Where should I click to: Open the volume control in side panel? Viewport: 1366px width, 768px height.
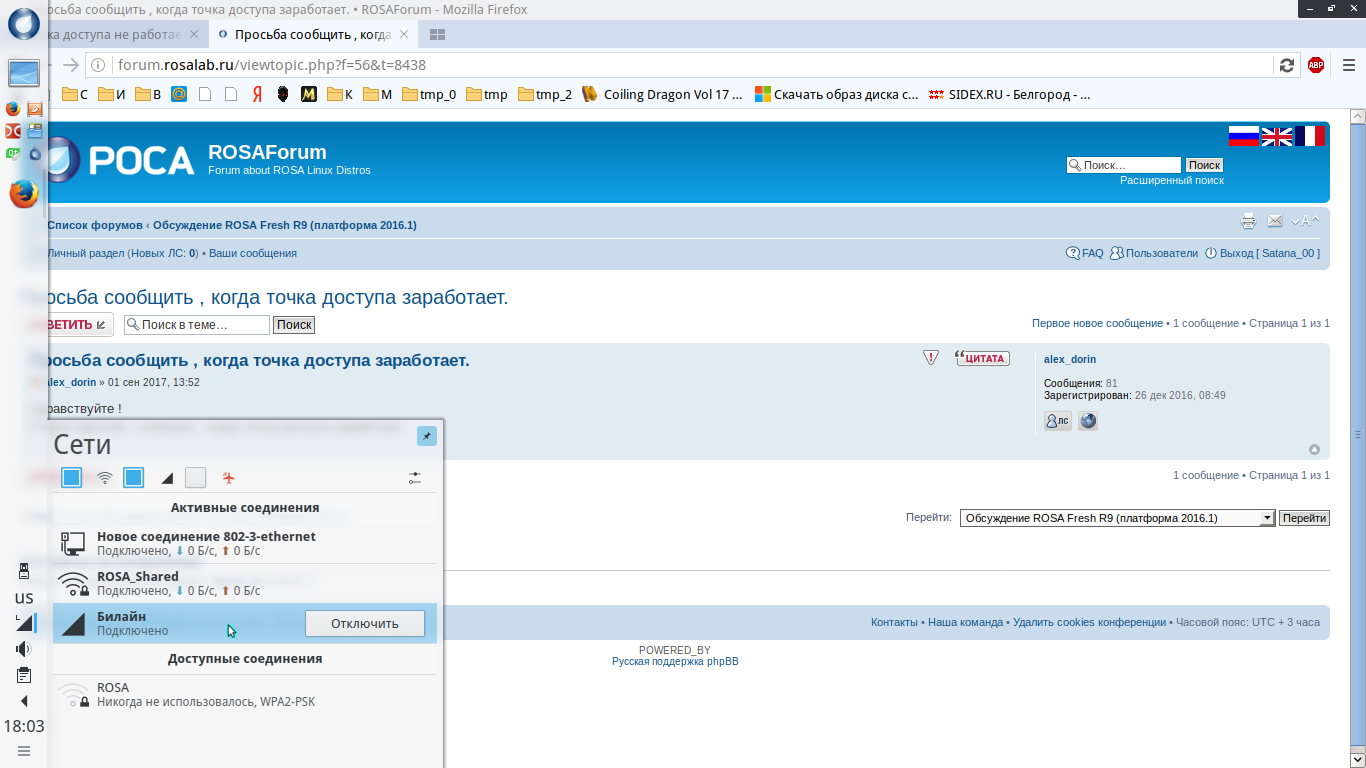point(24,649)
